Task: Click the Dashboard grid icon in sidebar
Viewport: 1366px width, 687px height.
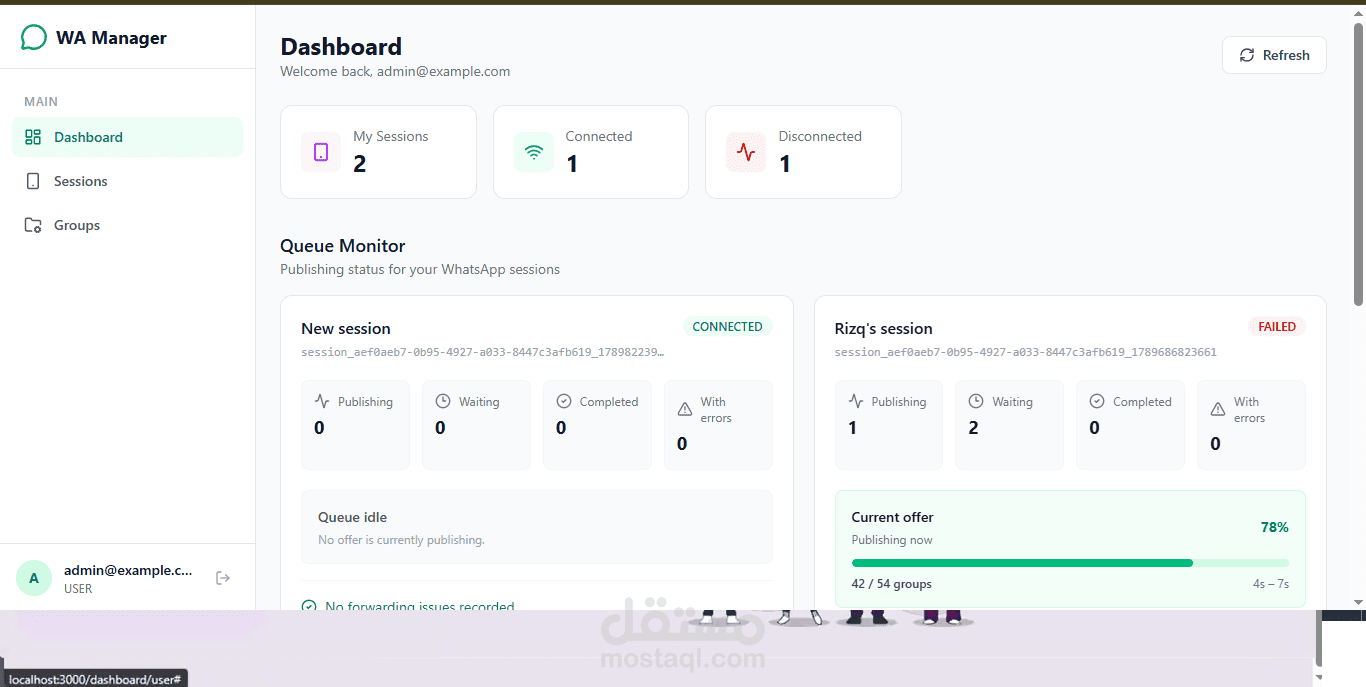Action: pyautogui.click(x=33, y=137)
